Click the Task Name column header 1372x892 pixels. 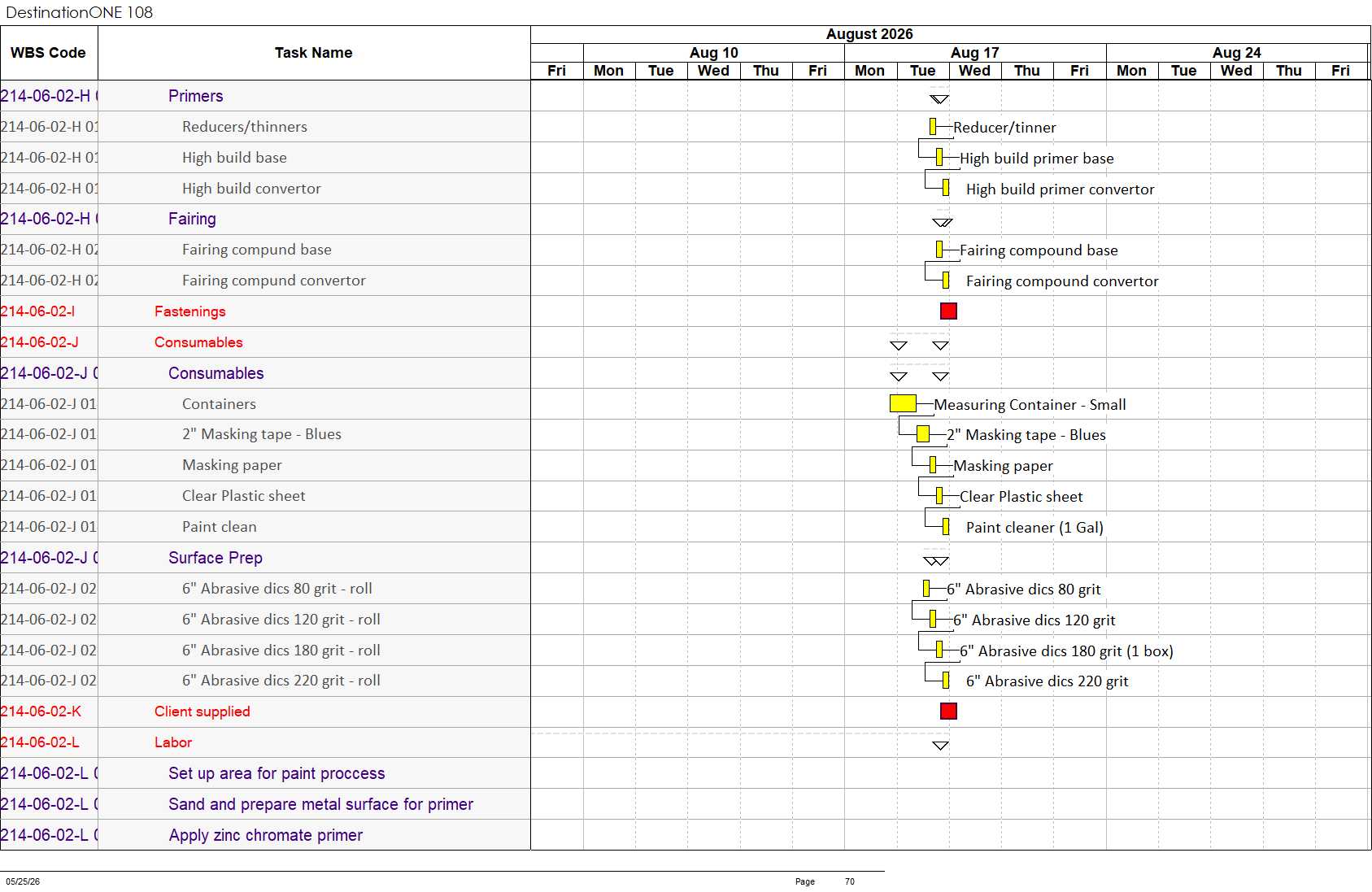pos(314,53)
